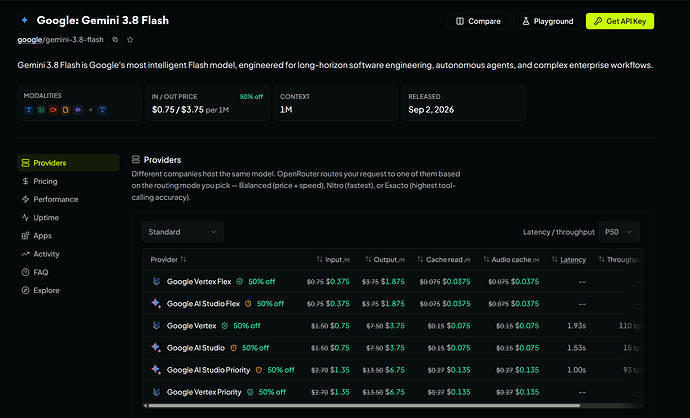Open the Explore section
The image size is (690, 418).
68,290
